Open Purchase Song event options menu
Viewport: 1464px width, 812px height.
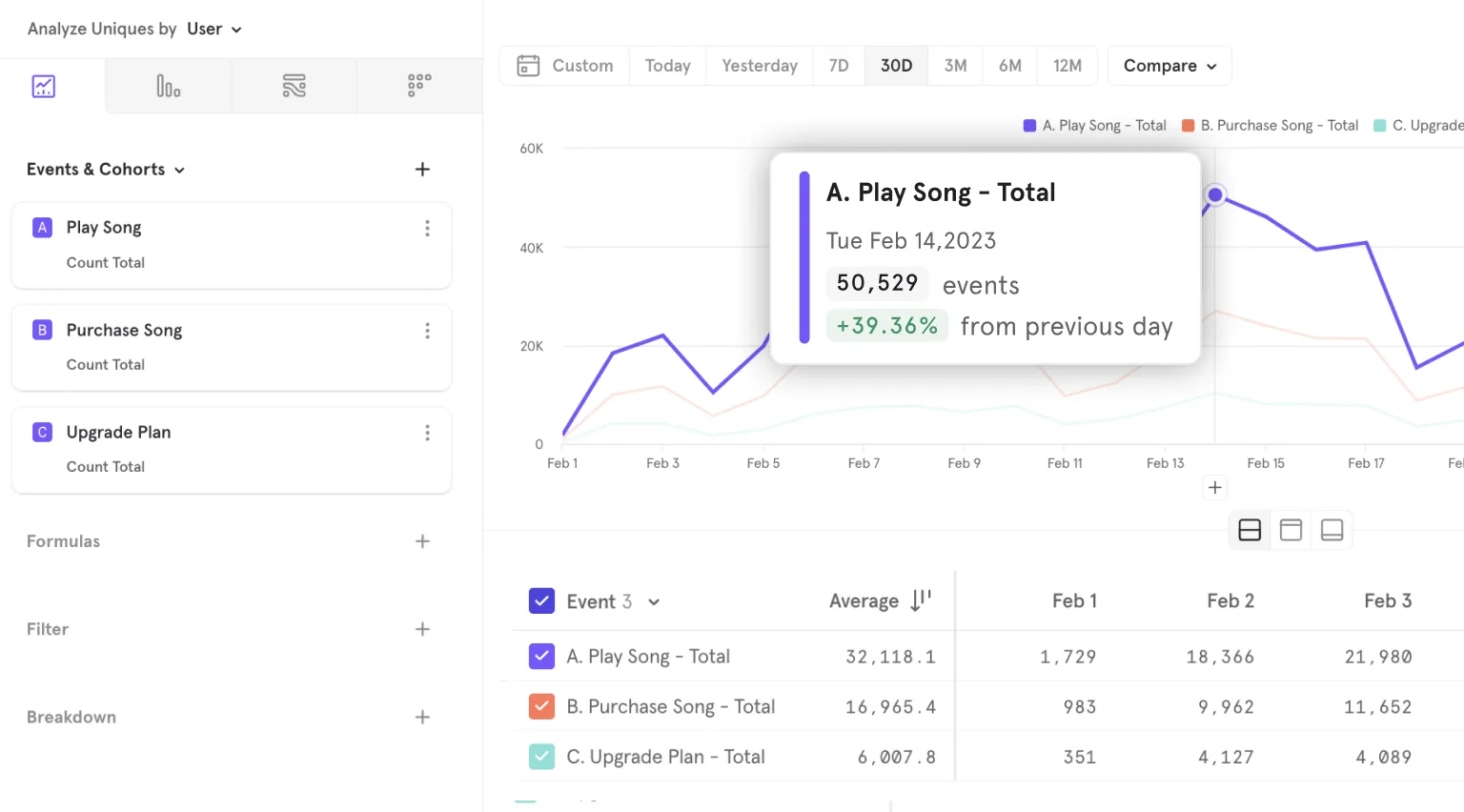click(427, 331)
